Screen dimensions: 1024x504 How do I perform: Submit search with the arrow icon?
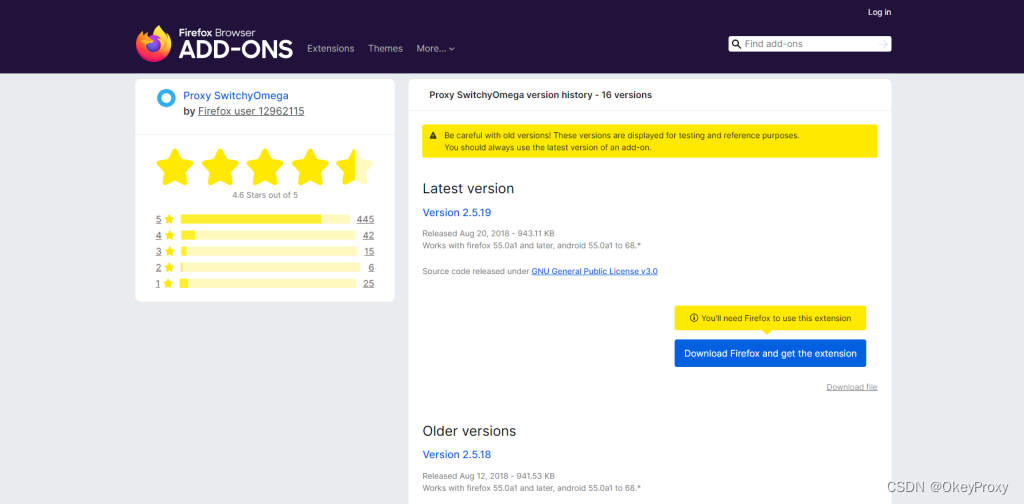pyautogui.click(x=883, y=44)
